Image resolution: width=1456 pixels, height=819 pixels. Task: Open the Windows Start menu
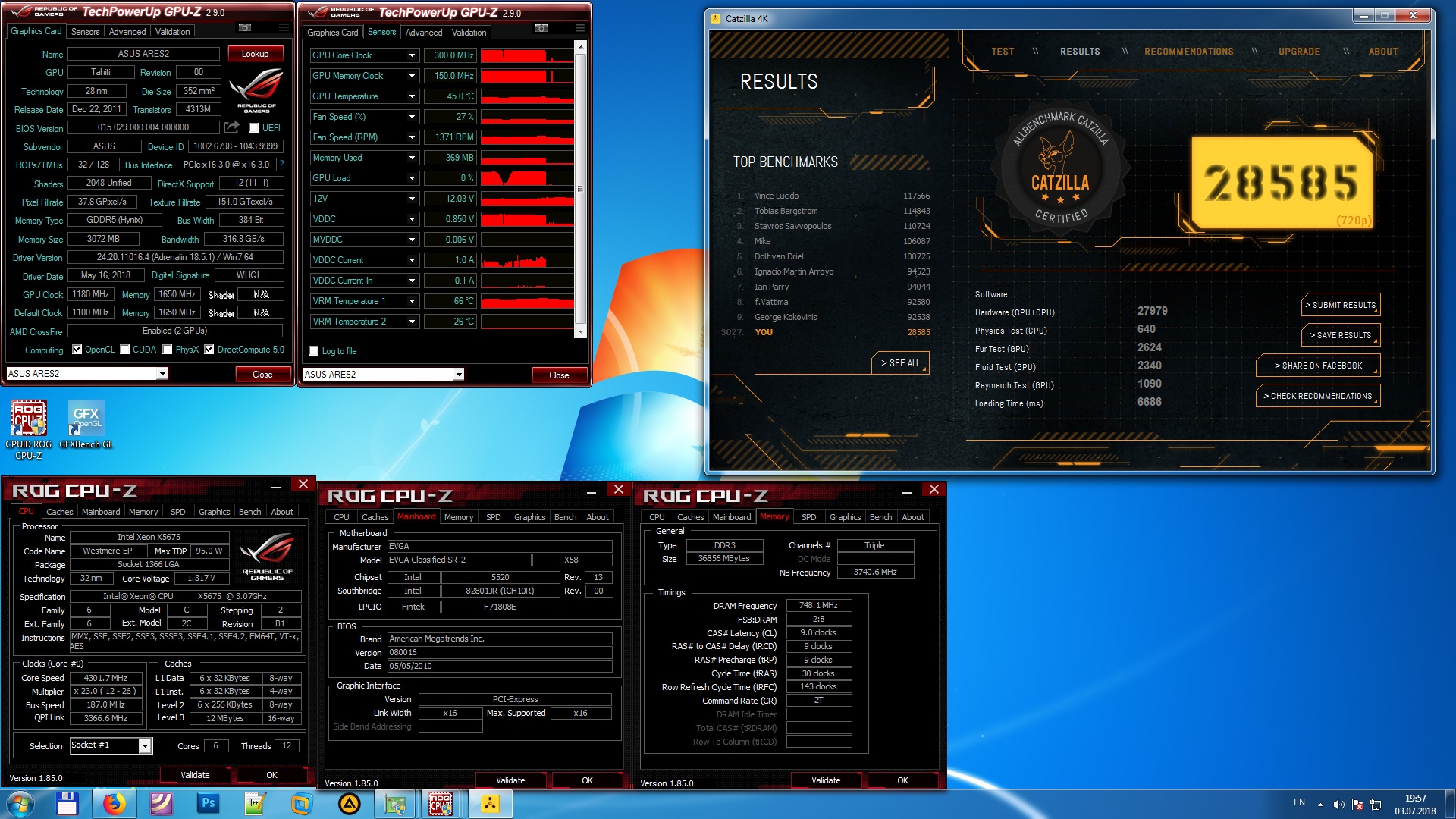coord(20,804)
